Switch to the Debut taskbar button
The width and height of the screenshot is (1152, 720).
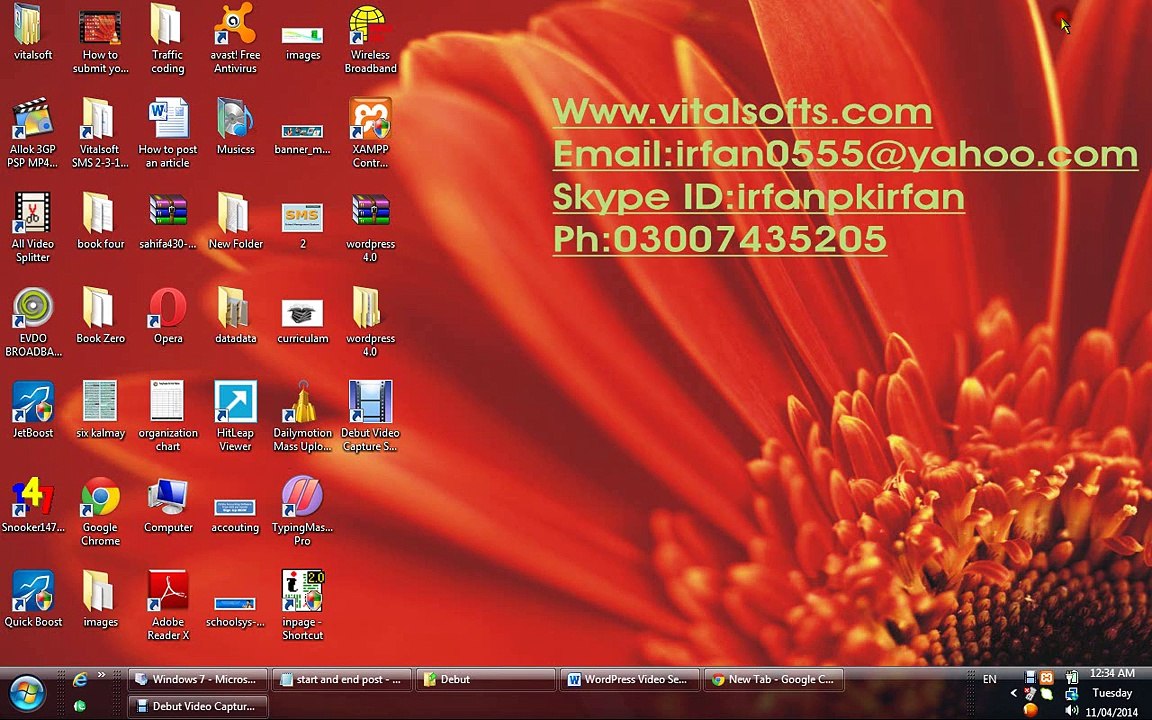click(486, 680)
